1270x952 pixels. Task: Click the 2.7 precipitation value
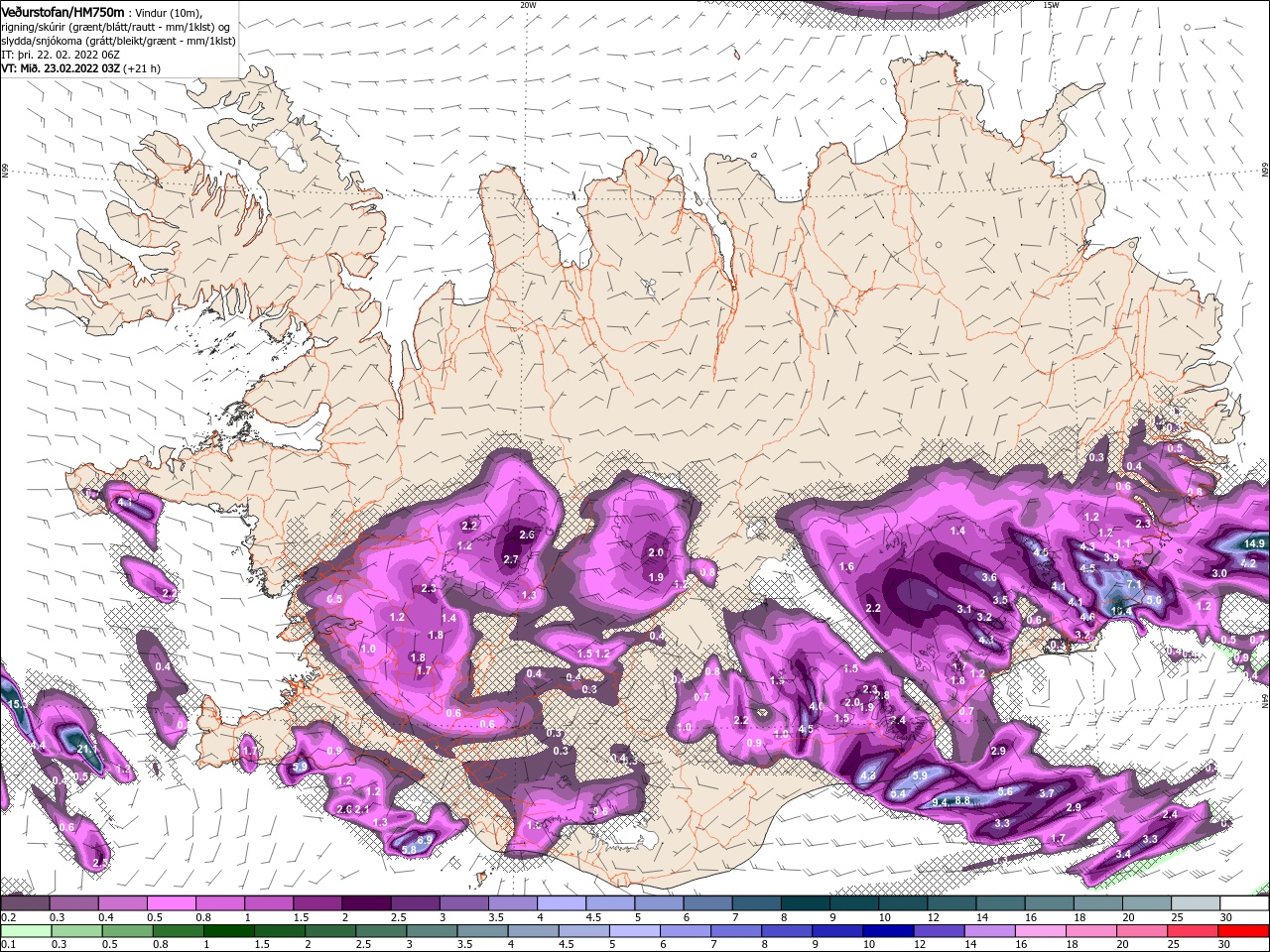pyautogui.click(x=511, y=559)
